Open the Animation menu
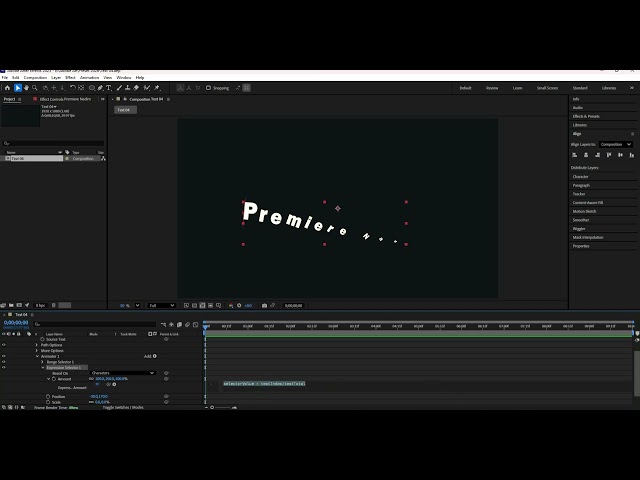The height and width of the screenshot is (480, 640). (89, 78)
